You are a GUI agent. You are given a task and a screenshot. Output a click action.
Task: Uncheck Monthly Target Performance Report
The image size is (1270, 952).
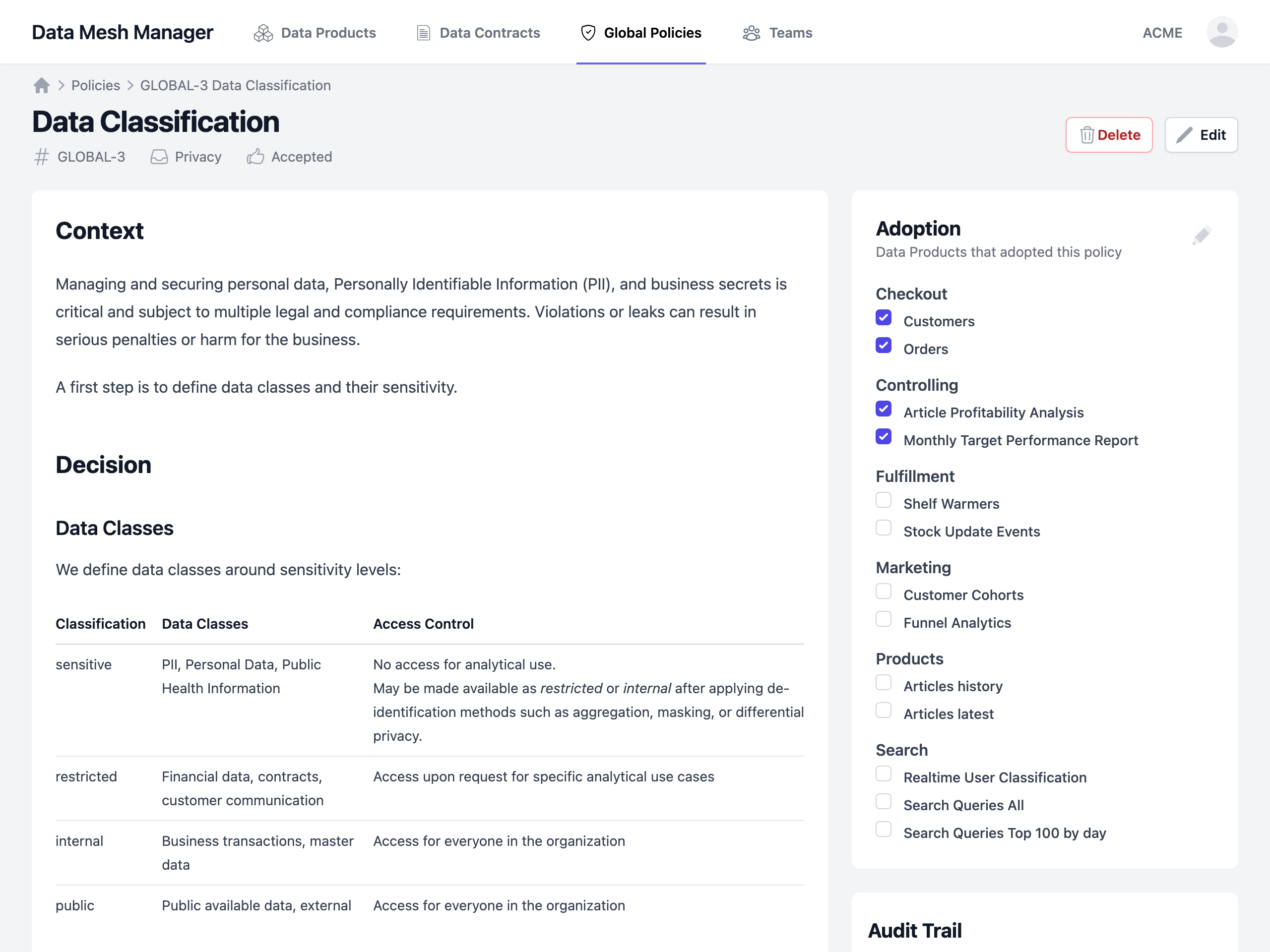(883, 437)
